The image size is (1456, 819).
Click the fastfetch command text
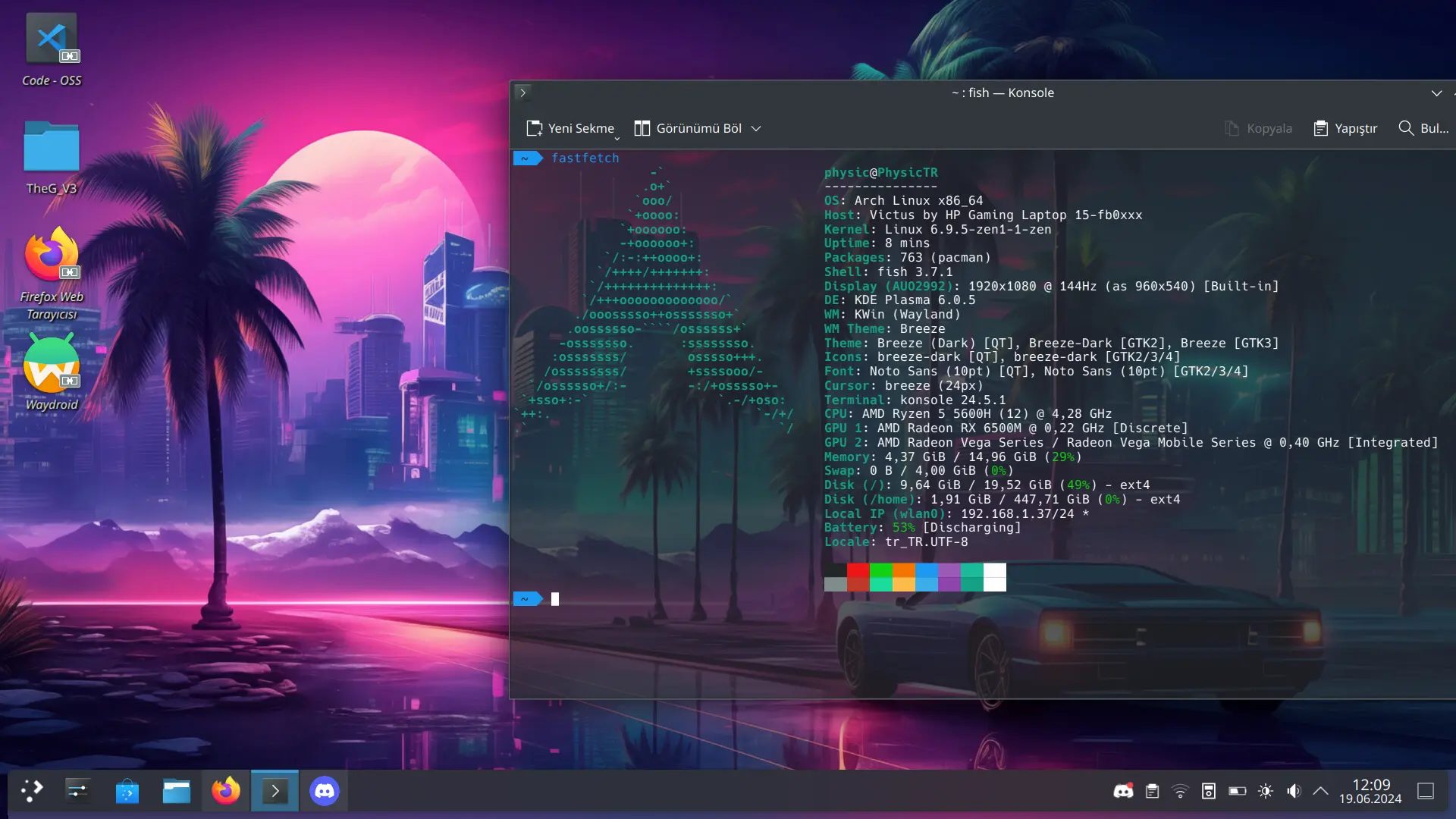pos(585,158)
